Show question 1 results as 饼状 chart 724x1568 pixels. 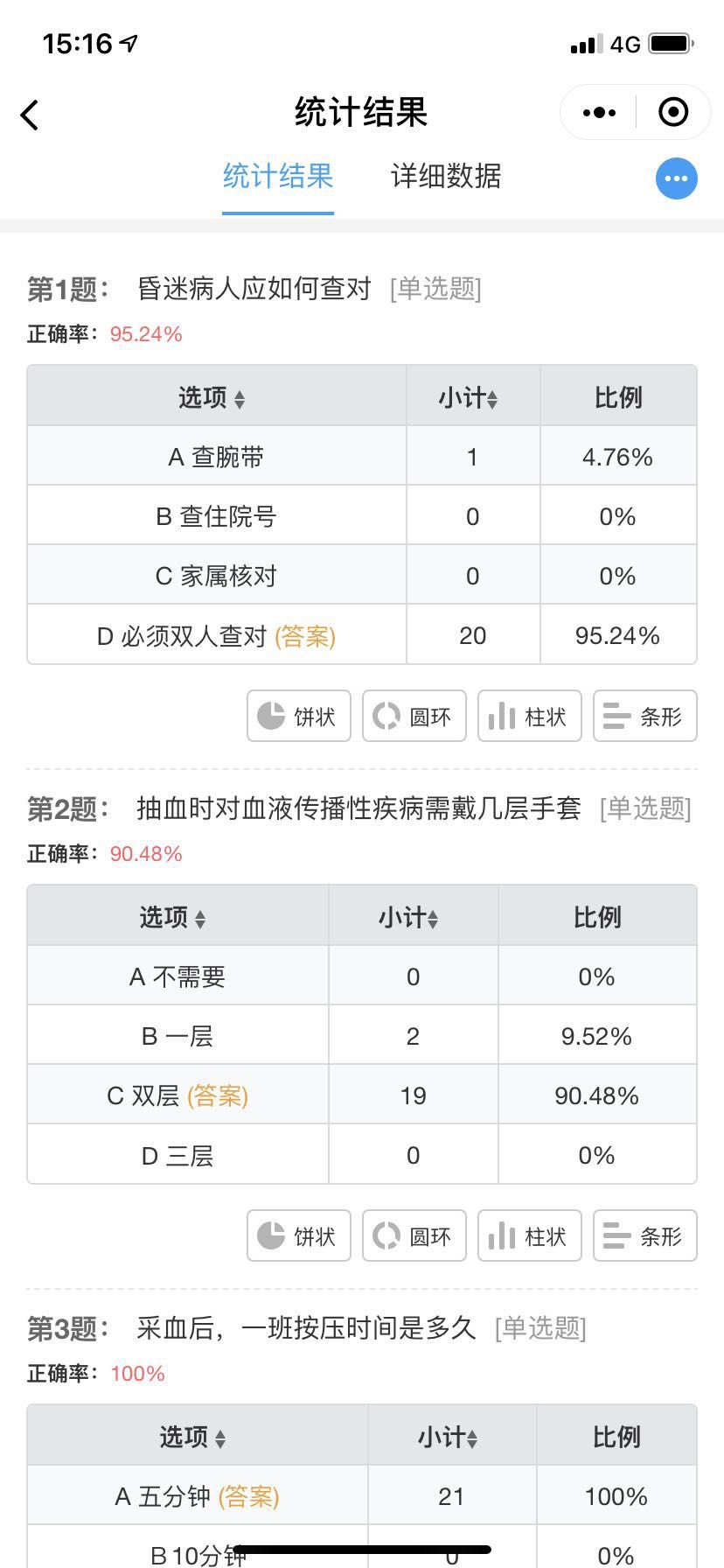point(299,716)
